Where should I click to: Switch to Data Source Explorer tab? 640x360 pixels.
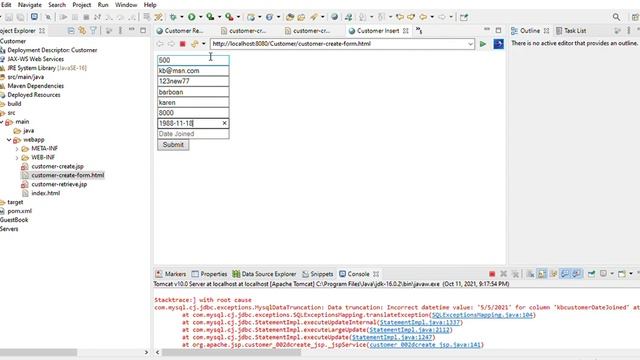click(264, 274)
